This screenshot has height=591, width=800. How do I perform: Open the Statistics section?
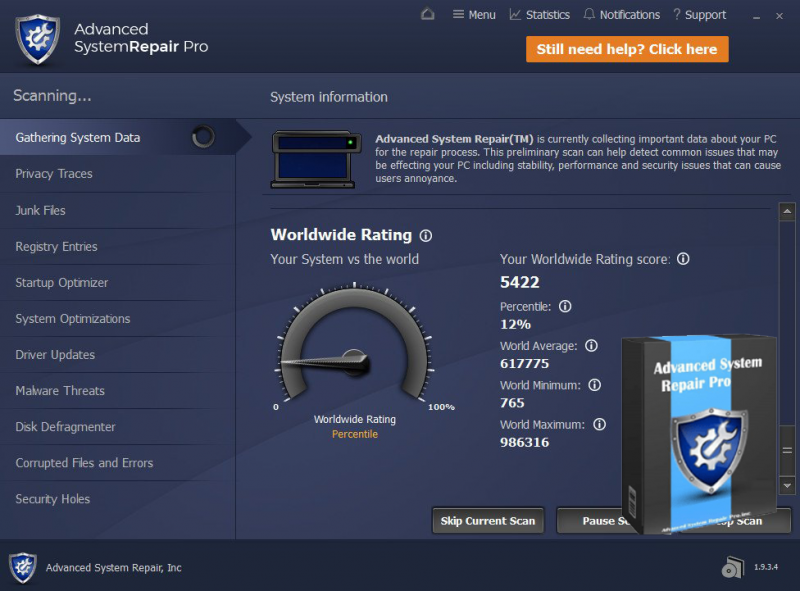540,15
